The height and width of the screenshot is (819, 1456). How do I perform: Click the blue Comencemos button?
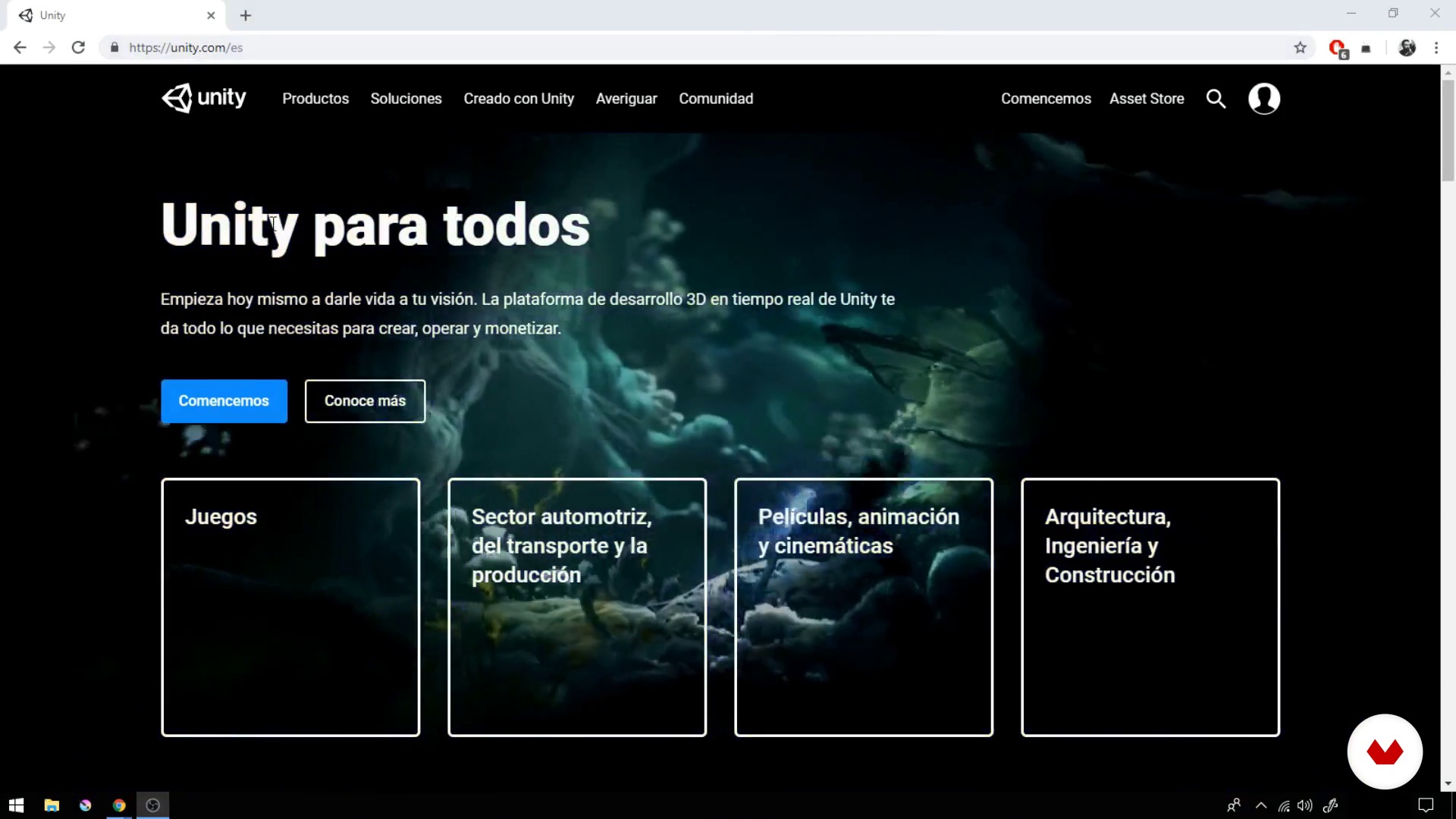[x=224, y=400]
